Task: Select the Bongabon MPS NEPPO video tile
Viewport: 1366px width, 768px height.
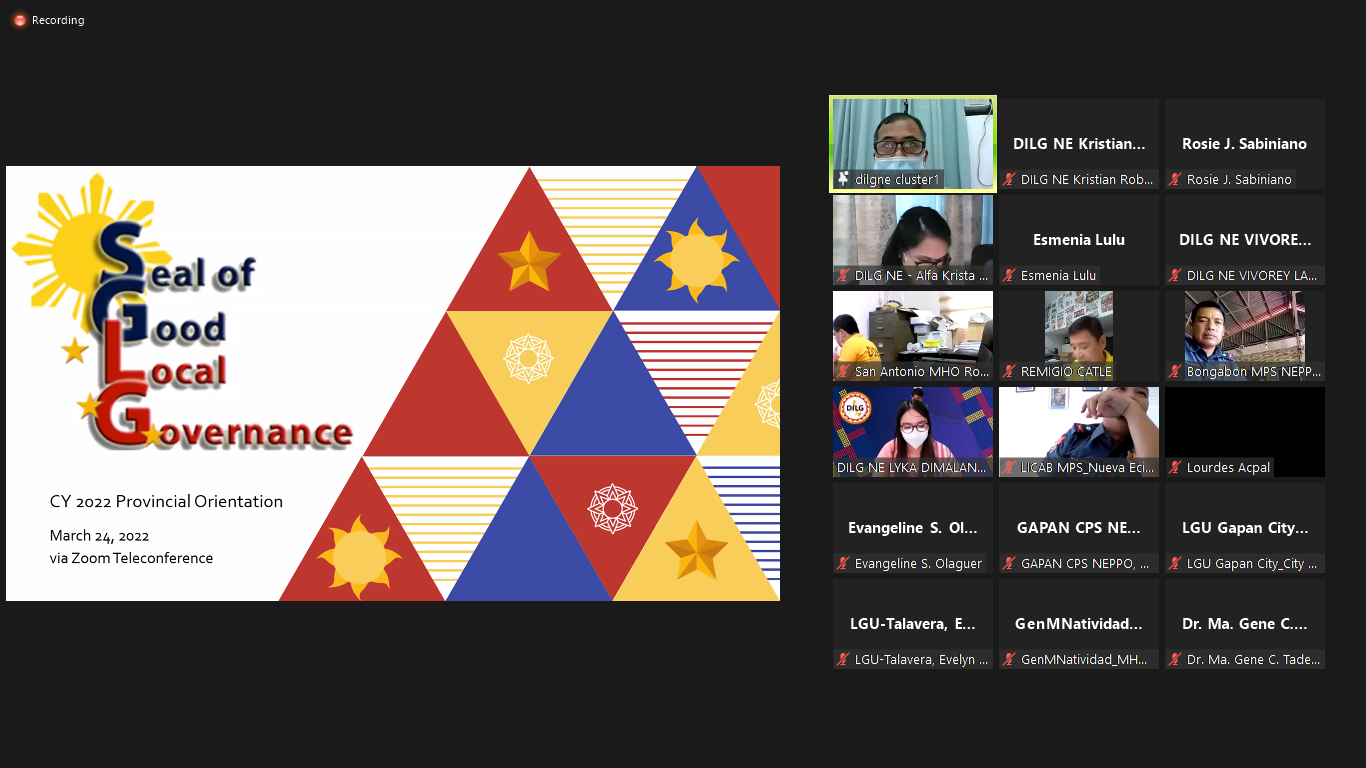Action: (1245, 336)
